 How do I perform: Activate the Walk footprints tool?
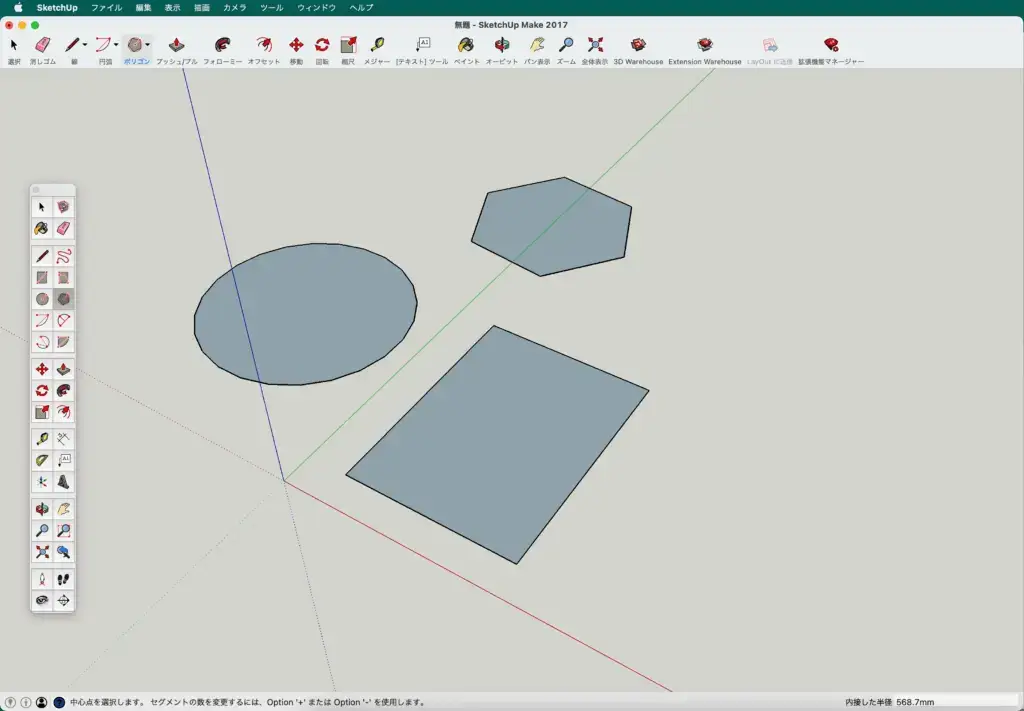[63, 579]
